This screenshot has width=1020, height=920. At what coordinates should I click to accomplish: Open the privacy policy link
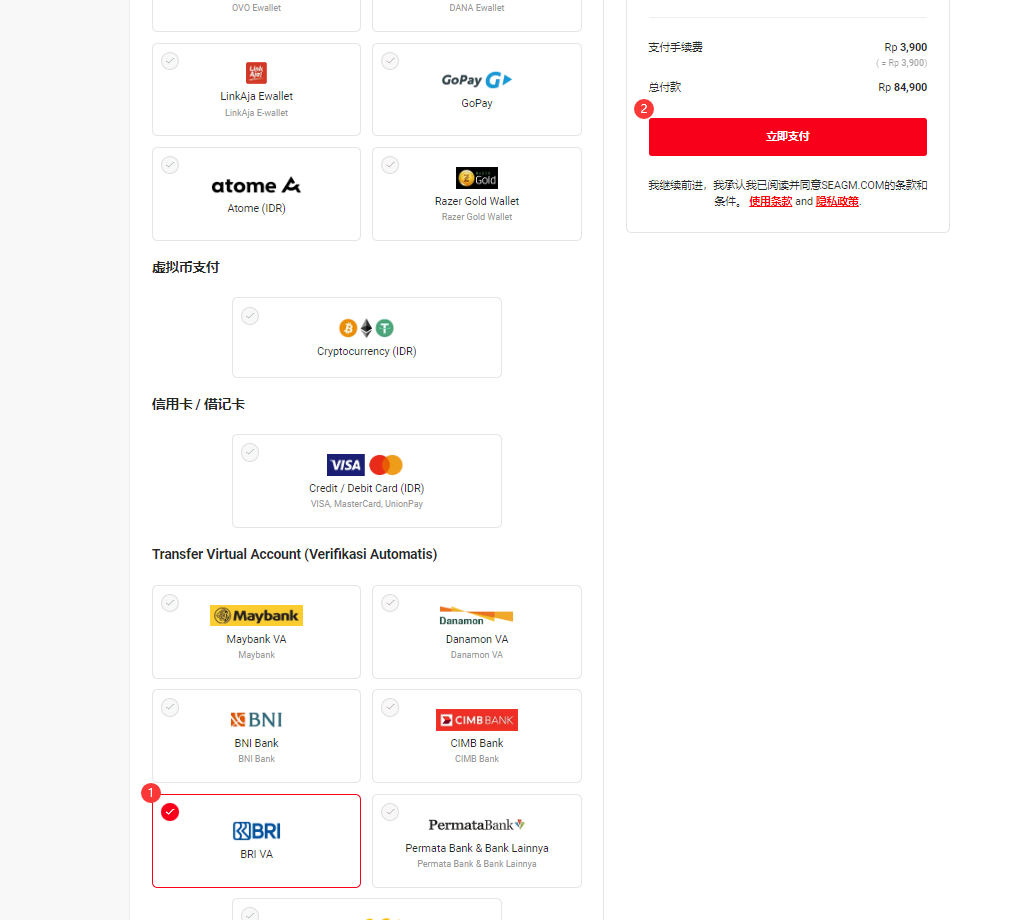837,201
